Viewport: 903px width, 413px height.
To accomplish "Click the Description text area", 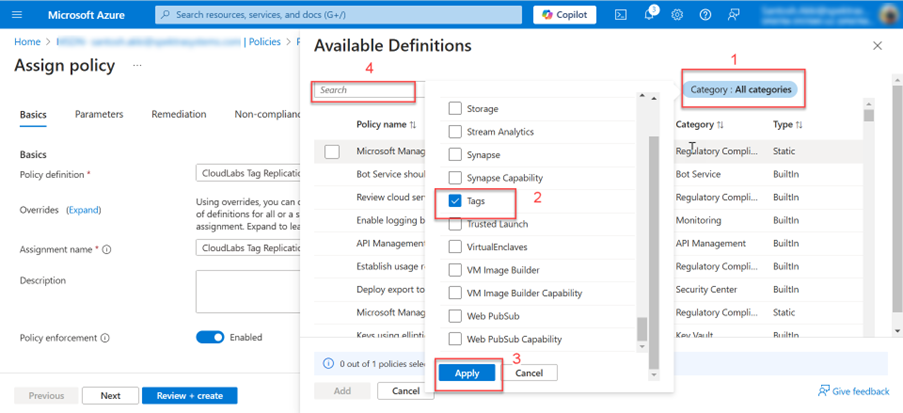I will click(x=248, y=291).
